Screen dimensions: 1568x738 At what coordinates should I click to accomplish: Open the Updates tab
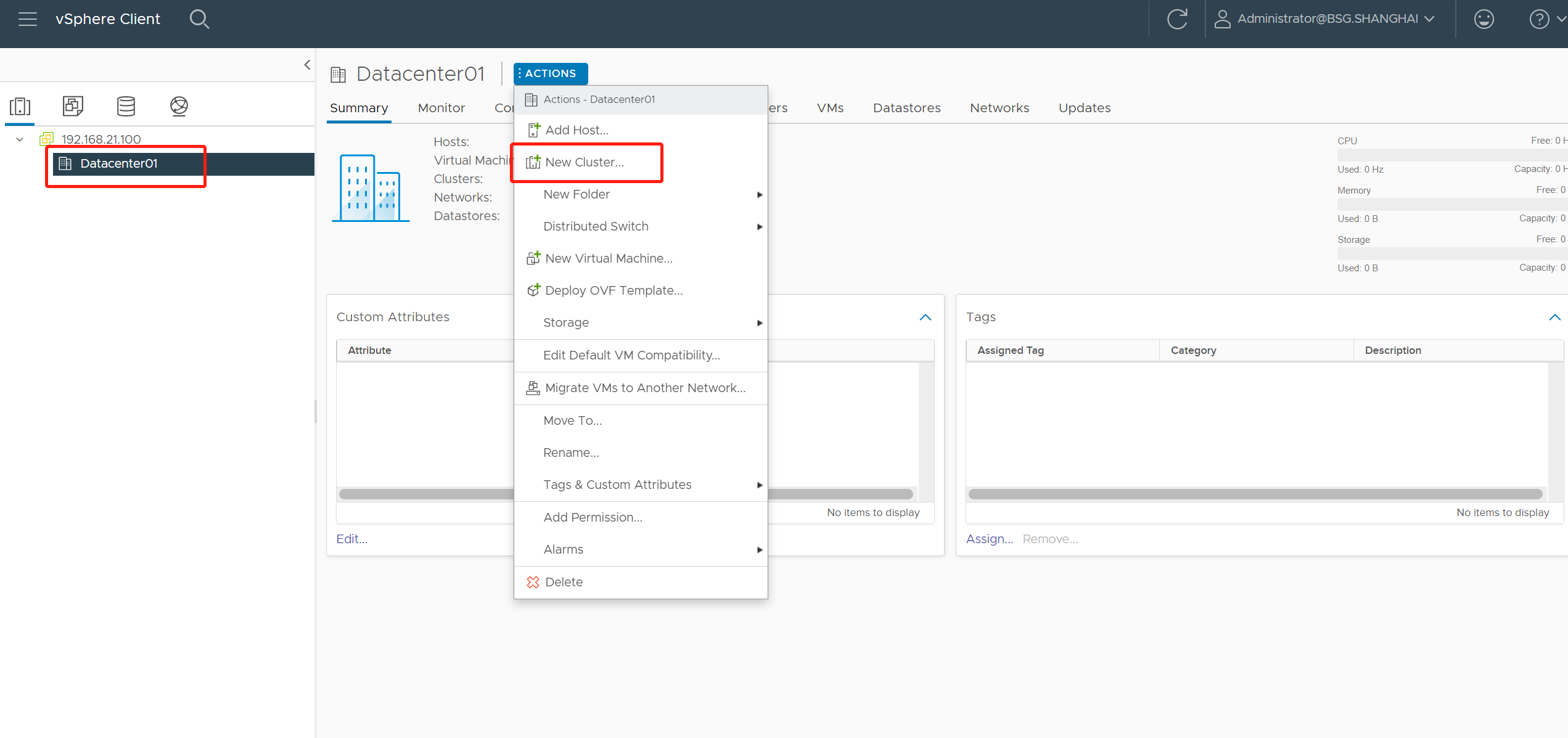pos(1085,108)
